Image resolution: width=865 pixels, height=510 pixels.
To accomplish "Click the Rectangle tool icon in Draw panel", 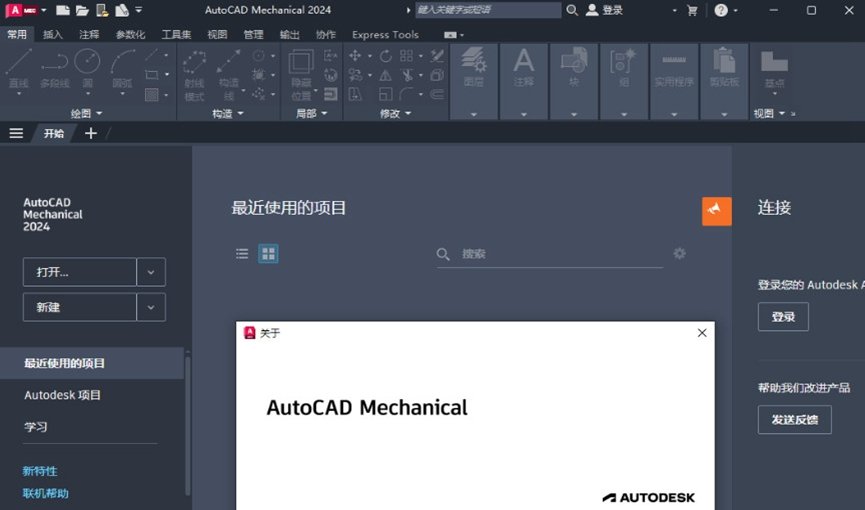I will pos(152,75).
